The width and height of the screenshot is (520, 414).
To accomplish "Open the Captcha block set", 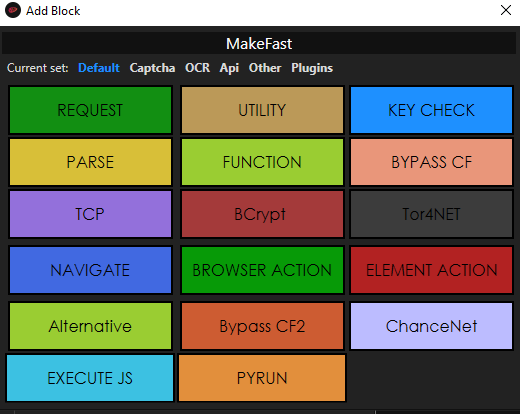I will click(152, 68).
